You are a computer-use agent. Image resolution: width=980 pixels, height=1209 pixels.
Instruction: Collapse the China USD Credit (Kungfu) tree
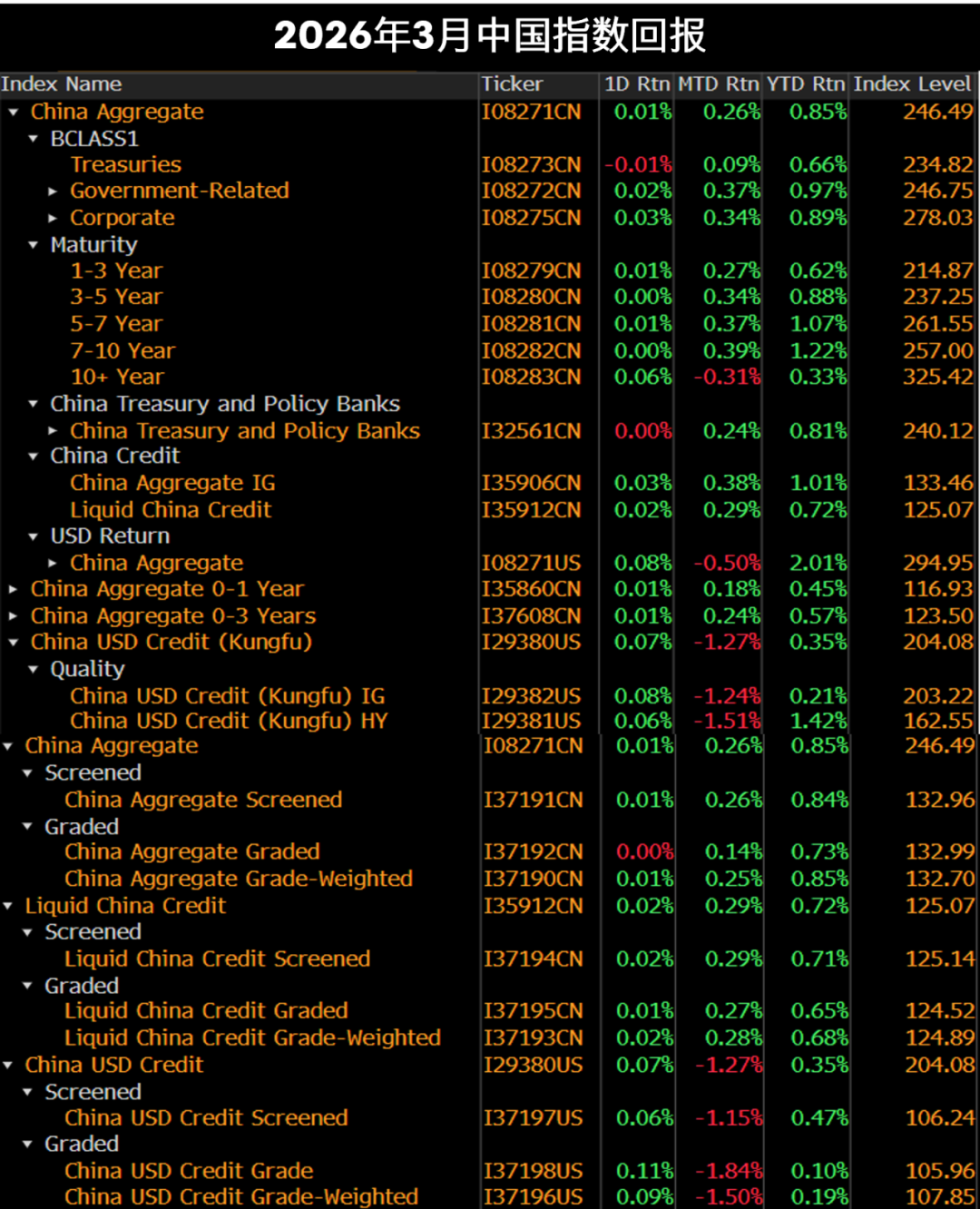pos(13,643)
